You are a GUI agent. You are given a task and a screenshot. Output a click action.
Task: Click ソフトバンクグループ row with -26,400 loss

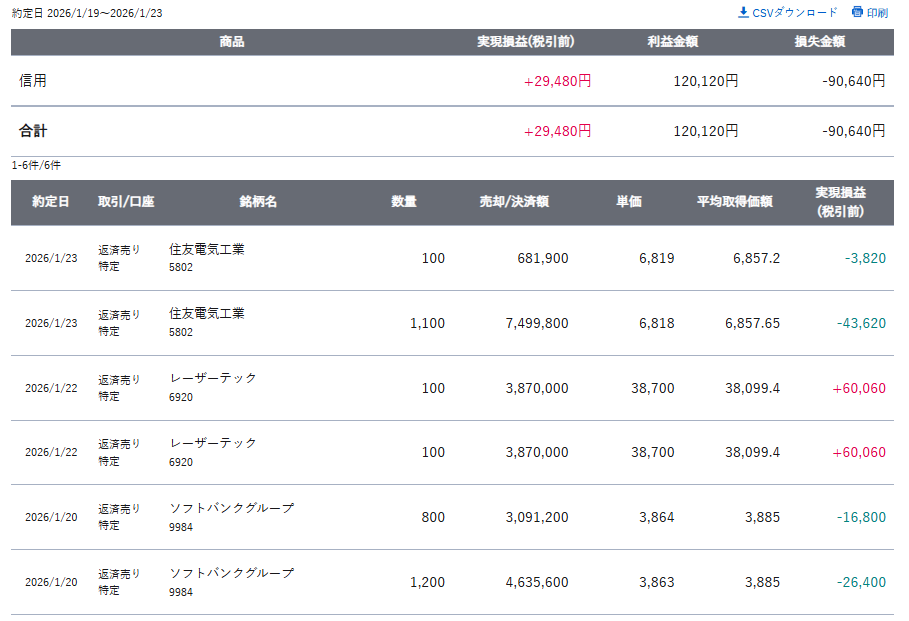232,574
